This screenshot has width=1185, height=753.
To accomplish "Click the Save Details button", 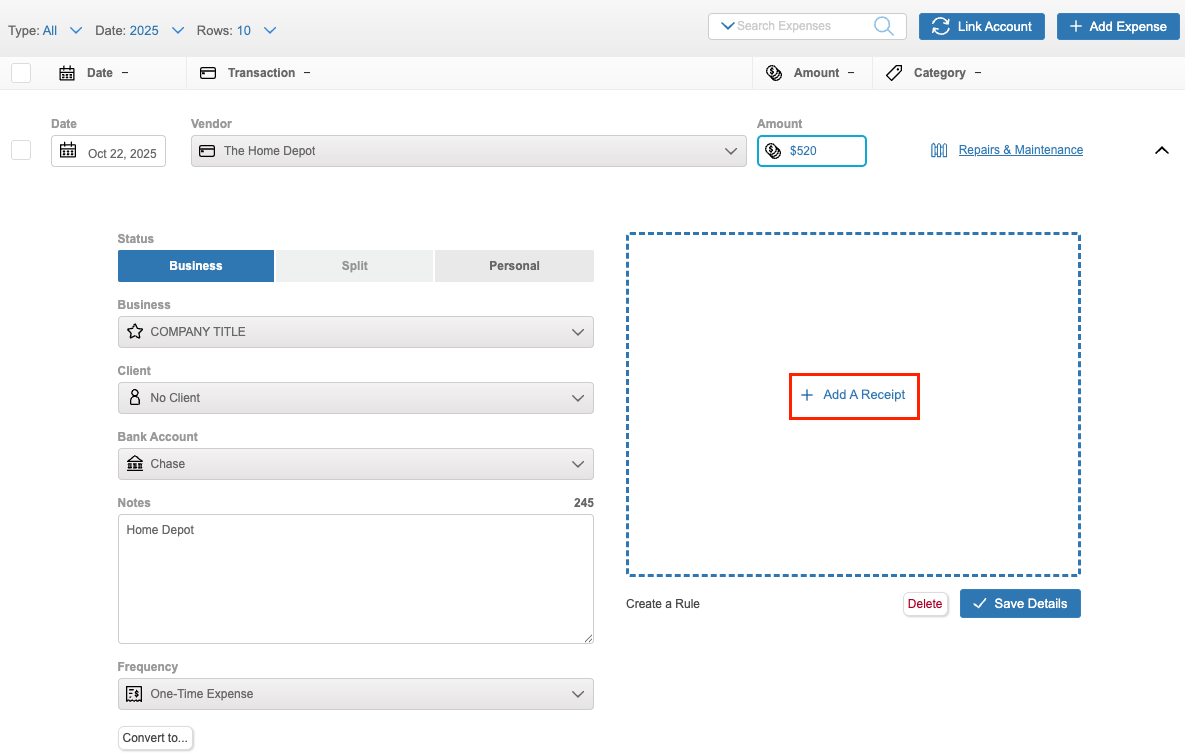I will click(1020, 604).
